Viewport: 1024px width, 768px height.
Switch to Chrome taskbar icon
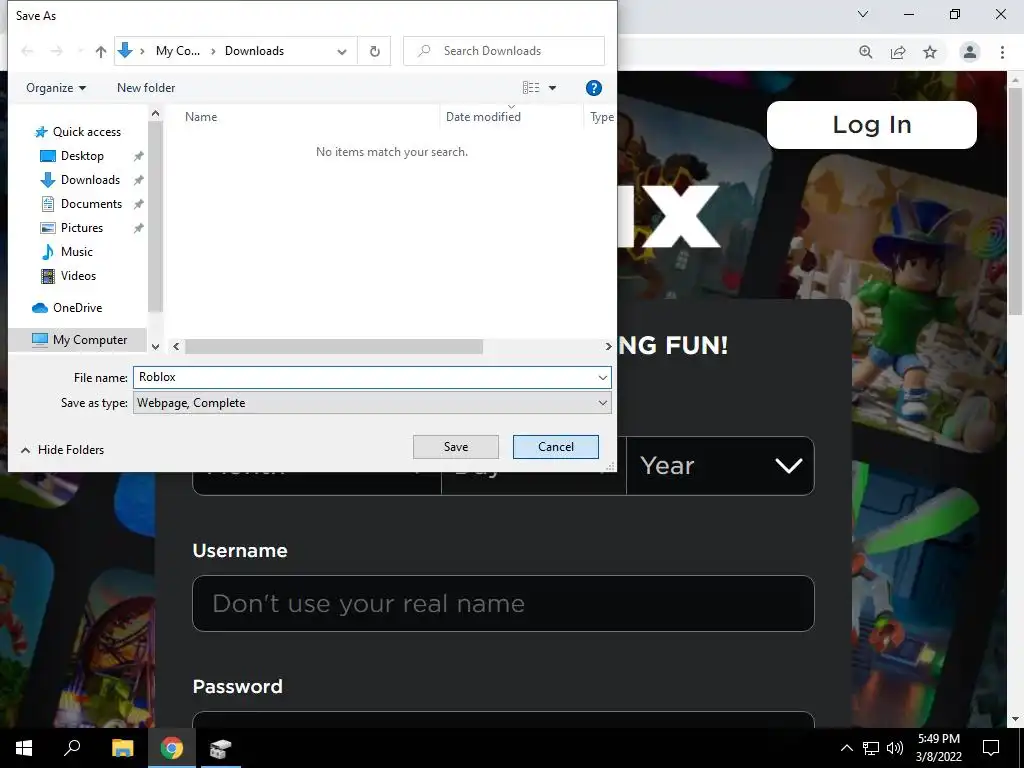[x=171, y=748]
